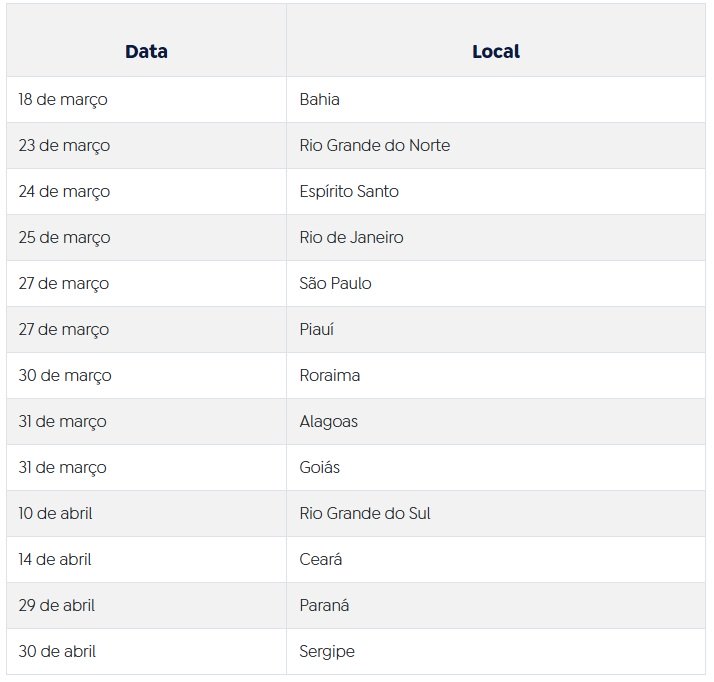Image resolution: width=714 pixels, height=682 pixels.
Task: Select the 18 de março date cell
Action: pos(63,100)
